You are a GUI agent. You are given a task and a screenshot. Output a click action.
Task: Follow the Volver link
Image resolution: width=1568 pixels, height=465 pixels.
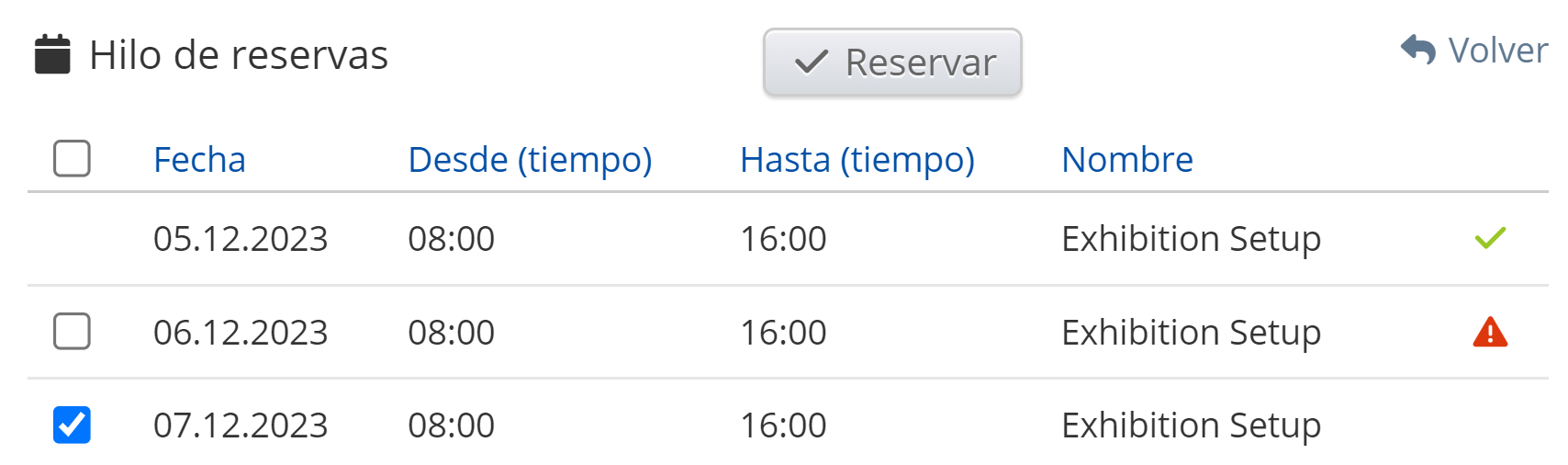[1496, 51]
